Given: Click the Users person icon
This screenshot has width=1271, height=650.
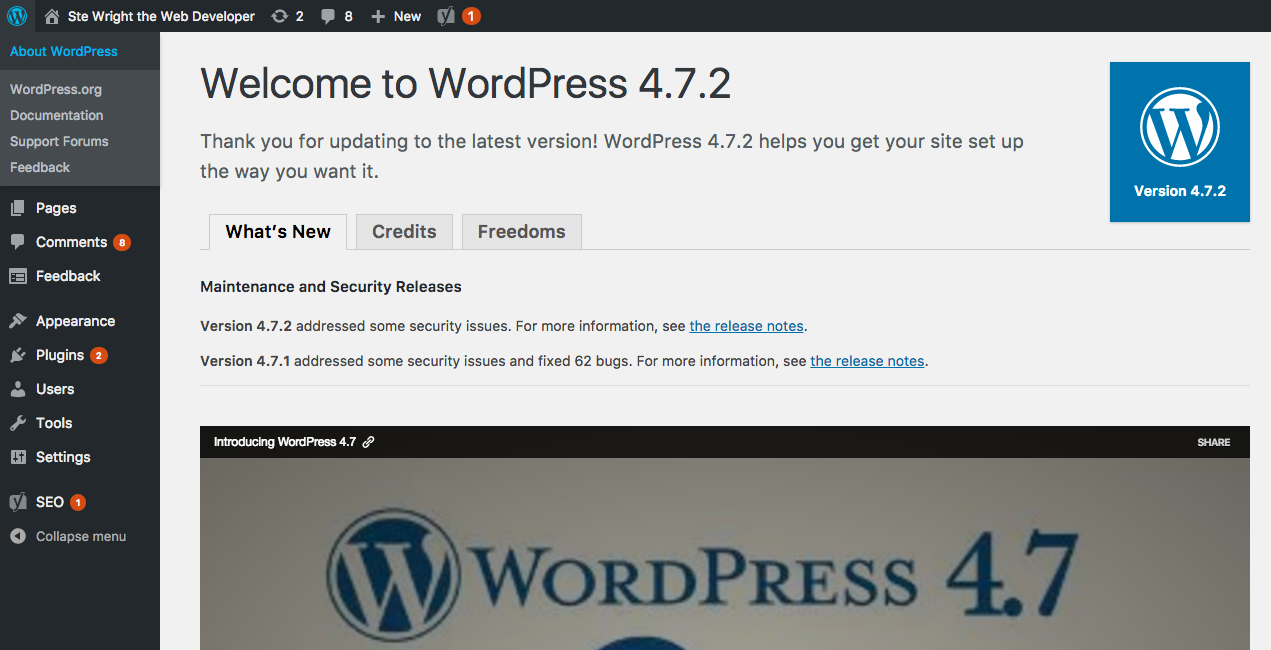Looking at the screenshot, I should coord(18,389).
